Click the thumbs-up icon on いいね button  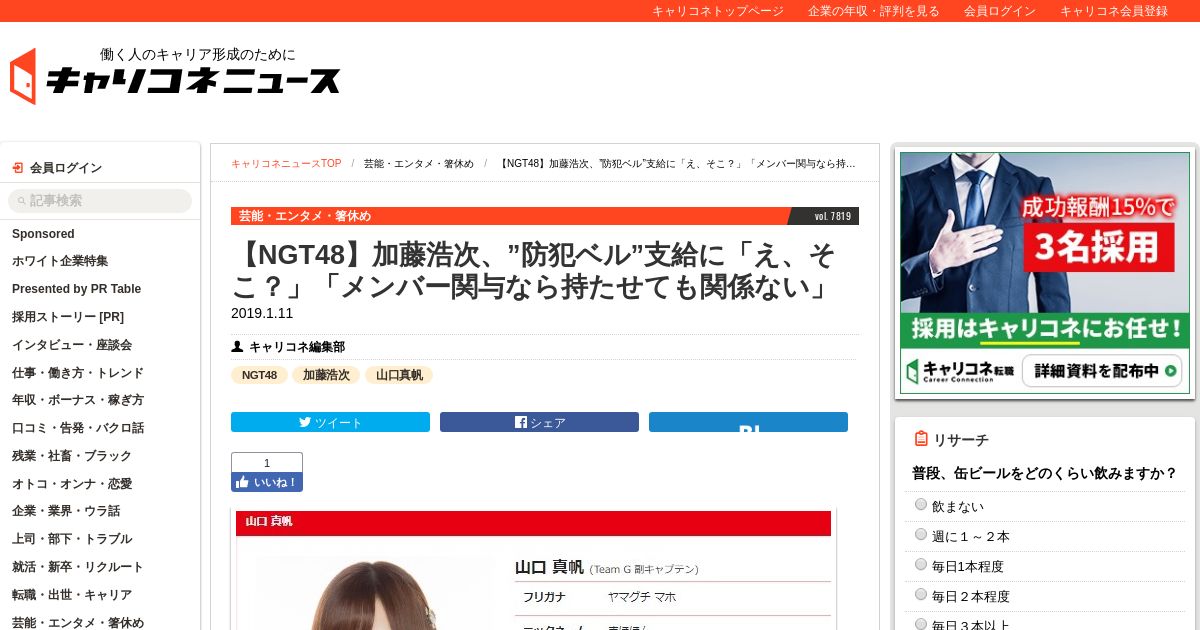(x=241, y=482)
